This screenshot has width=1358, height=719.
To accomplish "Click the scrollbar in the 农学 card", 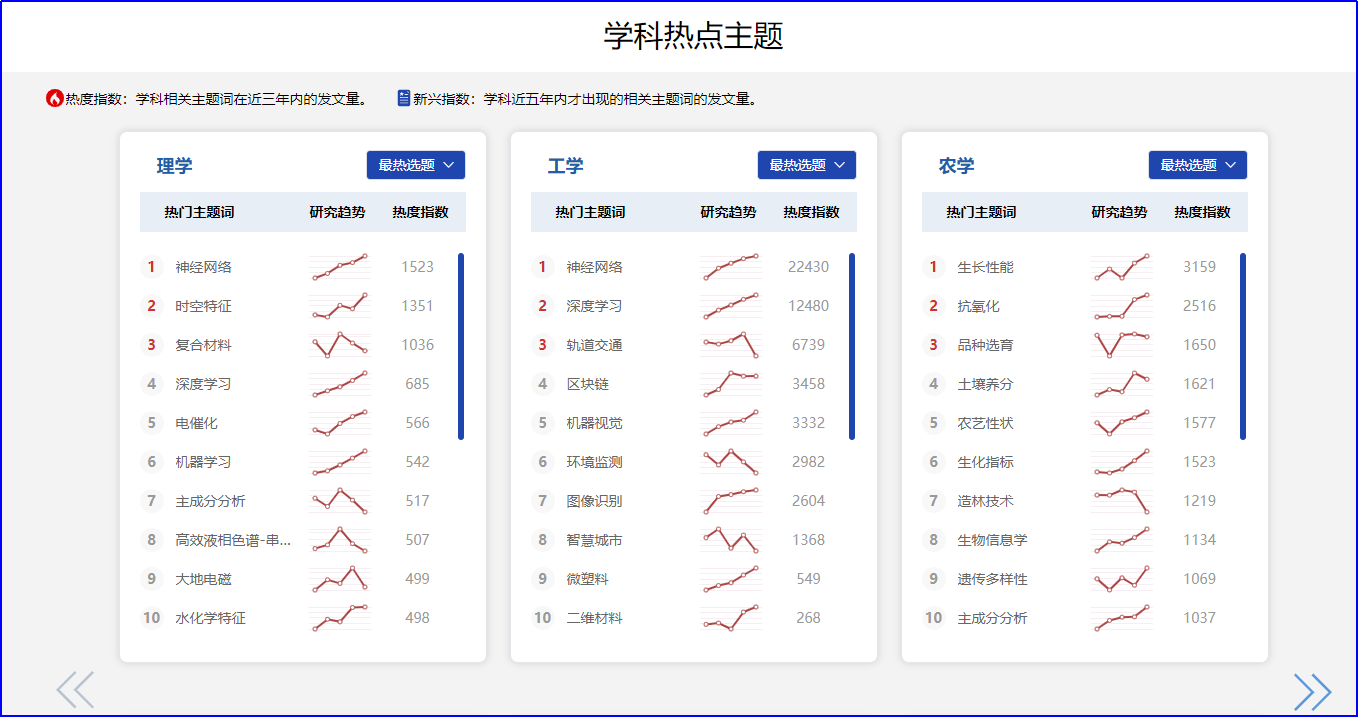I will [x=1243, y=346].
